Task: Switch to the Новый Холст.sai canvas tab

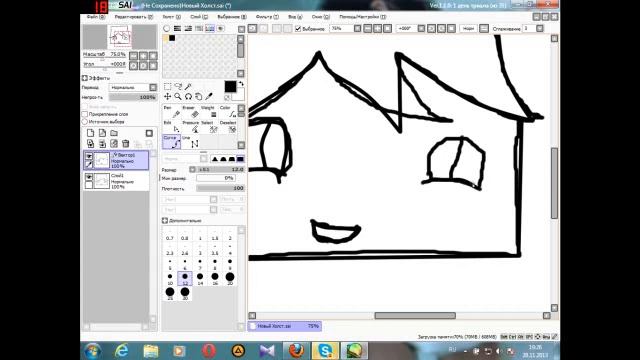Action: pyautogui.click(x=284, y=326)
